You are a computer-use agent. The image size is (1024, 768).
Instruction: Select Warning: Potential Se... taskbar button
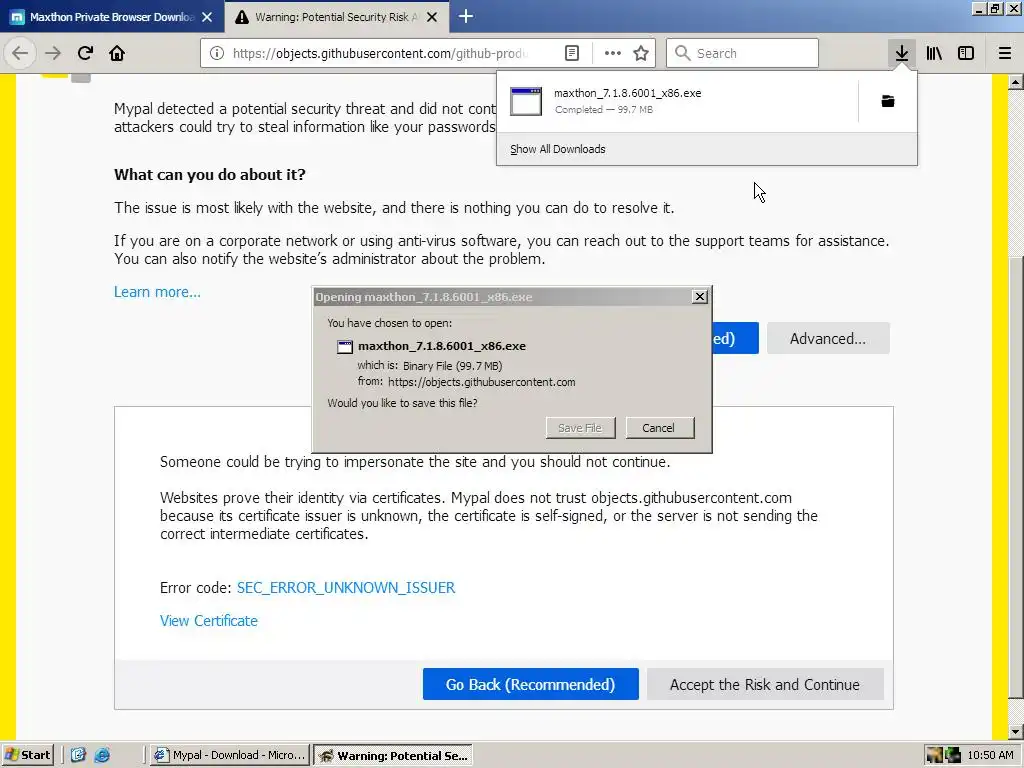393,755
